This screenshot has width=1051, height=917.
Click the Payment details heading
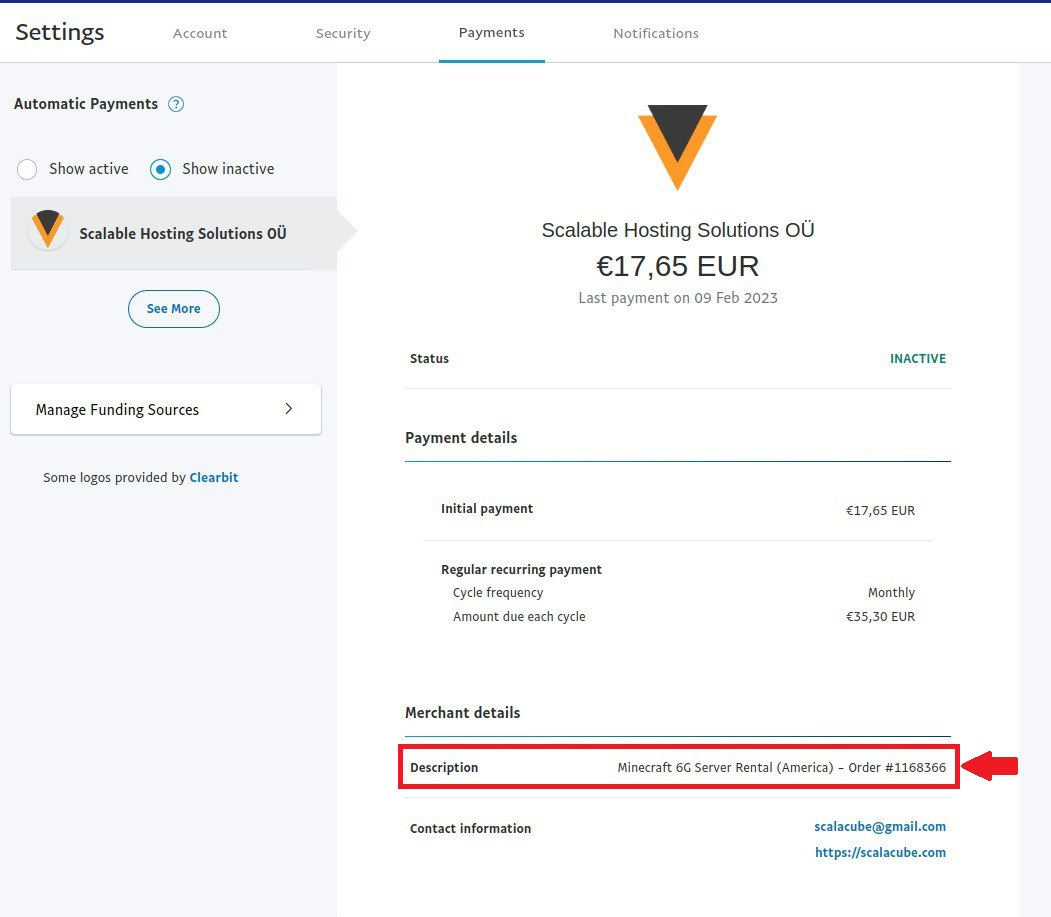pos(461,438)
